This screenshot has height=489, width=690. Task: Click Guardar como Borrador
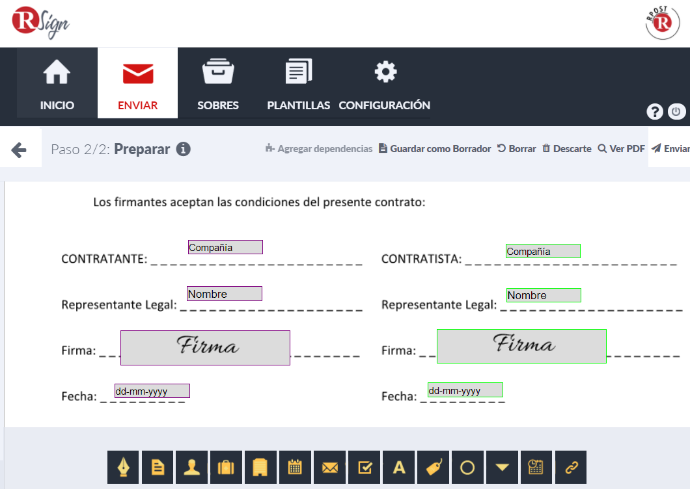point(435,149)
